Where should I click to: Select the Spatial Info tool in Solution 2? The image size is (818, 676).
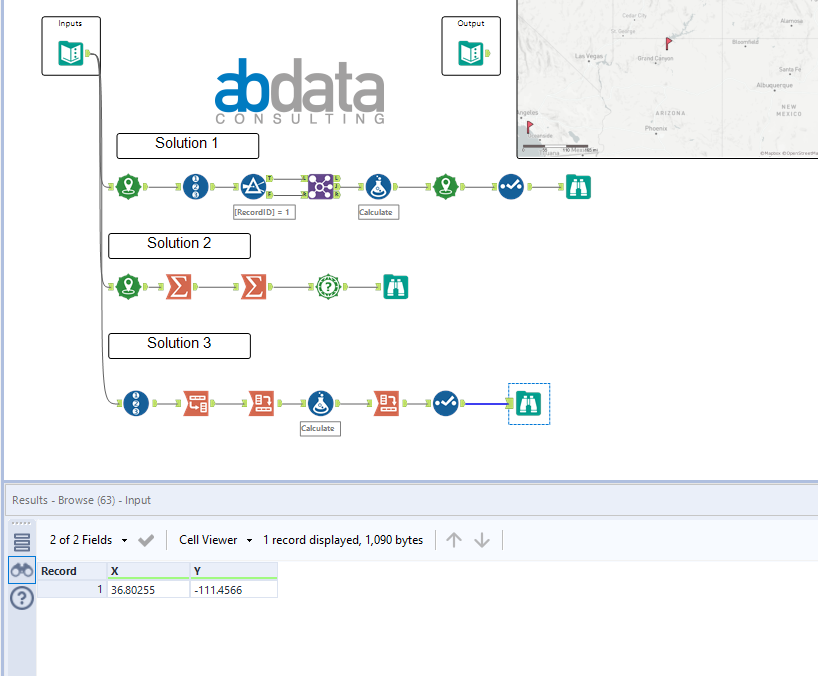point(329,287)
